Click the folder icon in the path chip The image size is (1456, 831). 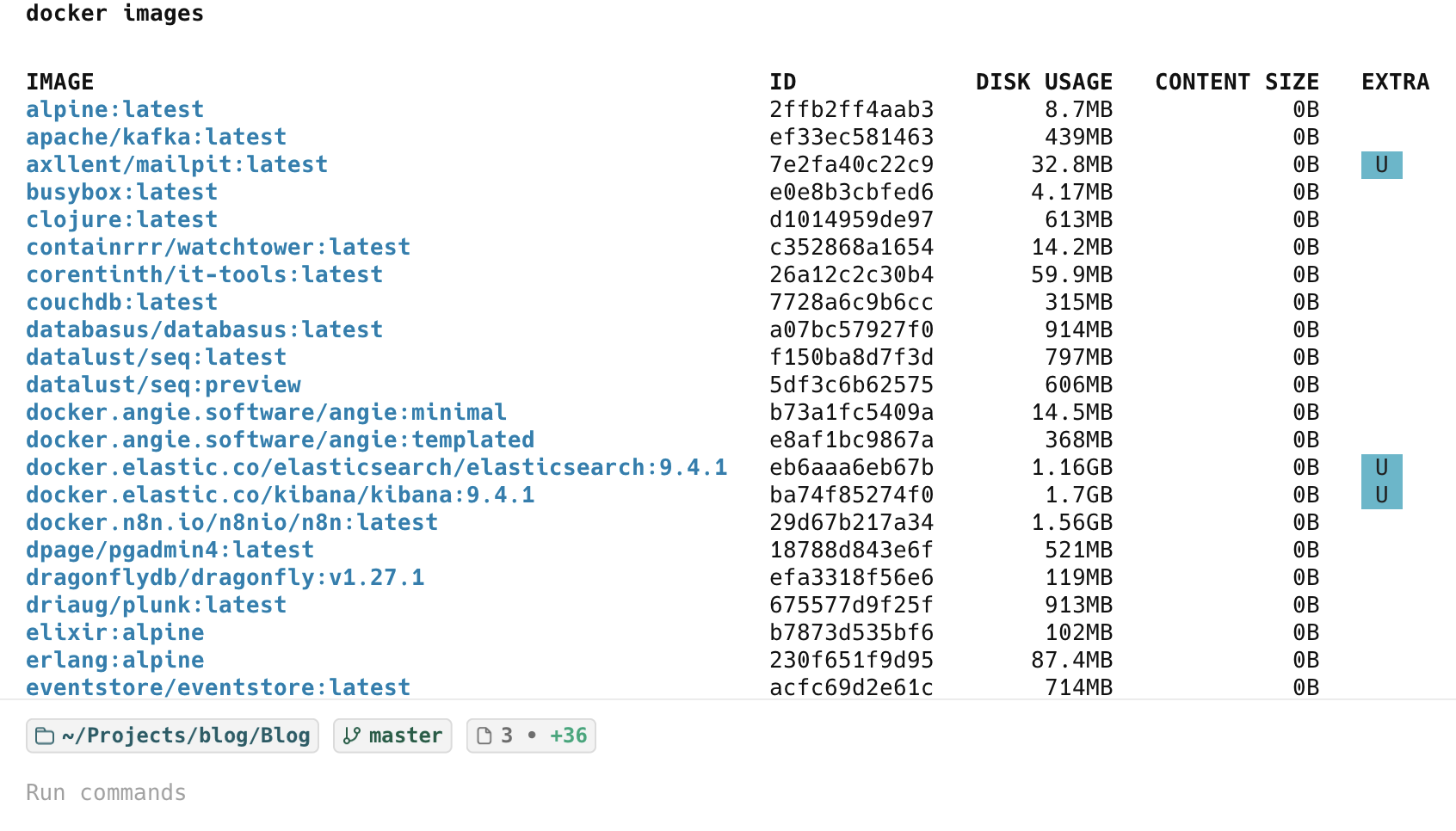pyautogui.click(x=45, y=736)
